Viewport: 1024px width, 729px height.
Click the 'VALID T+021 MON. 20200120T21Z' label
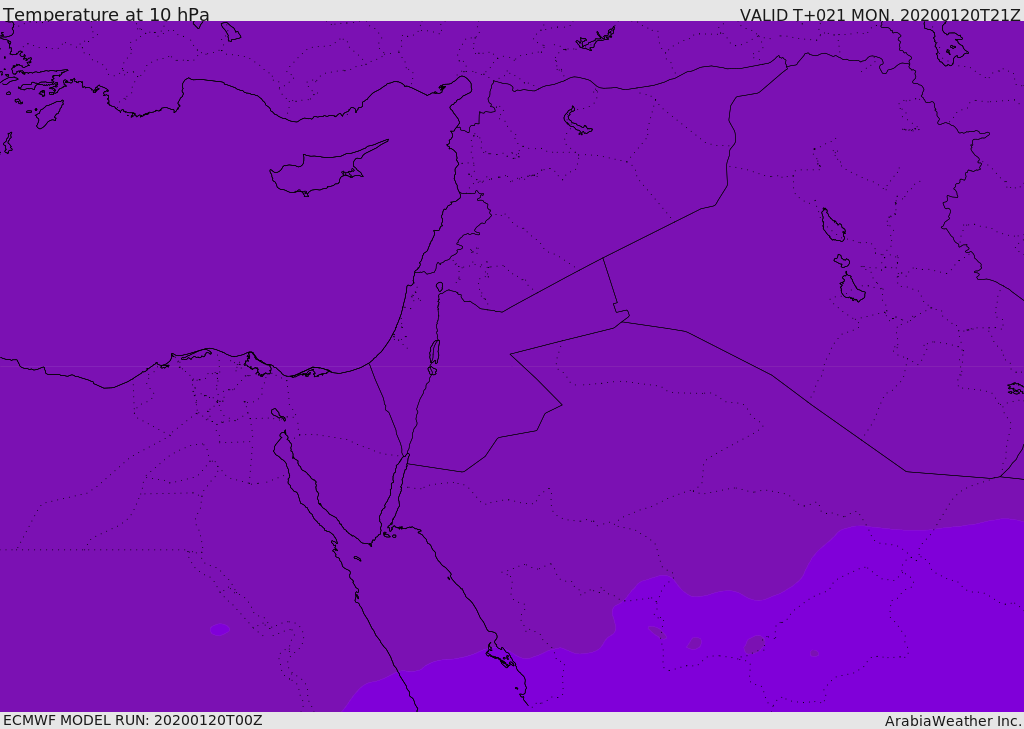[x=880, y=15]
